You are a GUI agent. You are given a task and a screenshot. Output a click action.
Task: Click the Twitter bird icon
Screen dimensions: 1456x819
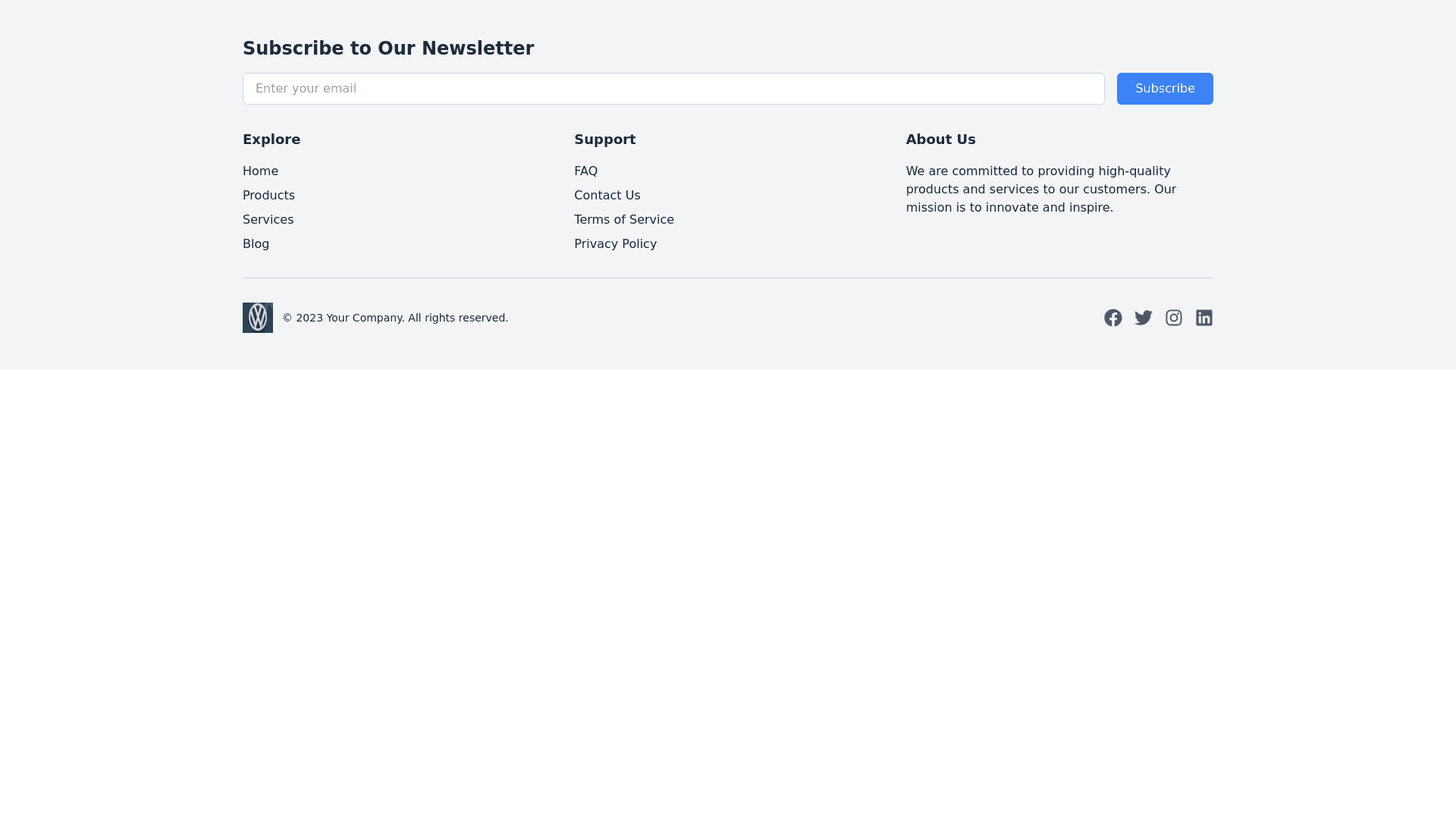(1143, 318)
